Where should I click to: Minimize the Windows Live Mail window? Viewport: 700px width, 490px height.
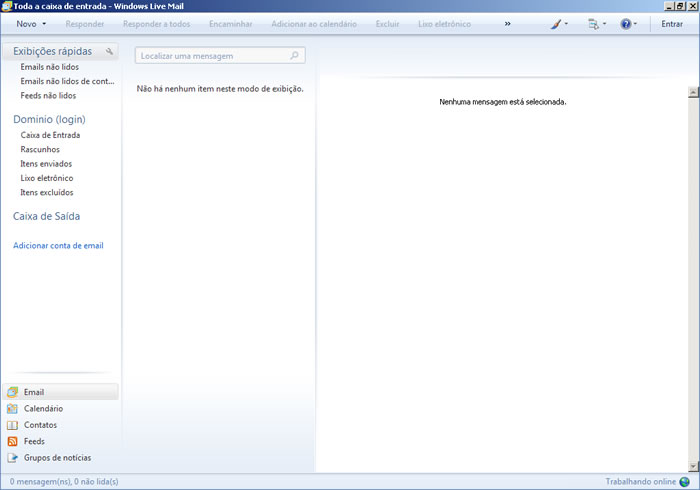coord(669,6)
